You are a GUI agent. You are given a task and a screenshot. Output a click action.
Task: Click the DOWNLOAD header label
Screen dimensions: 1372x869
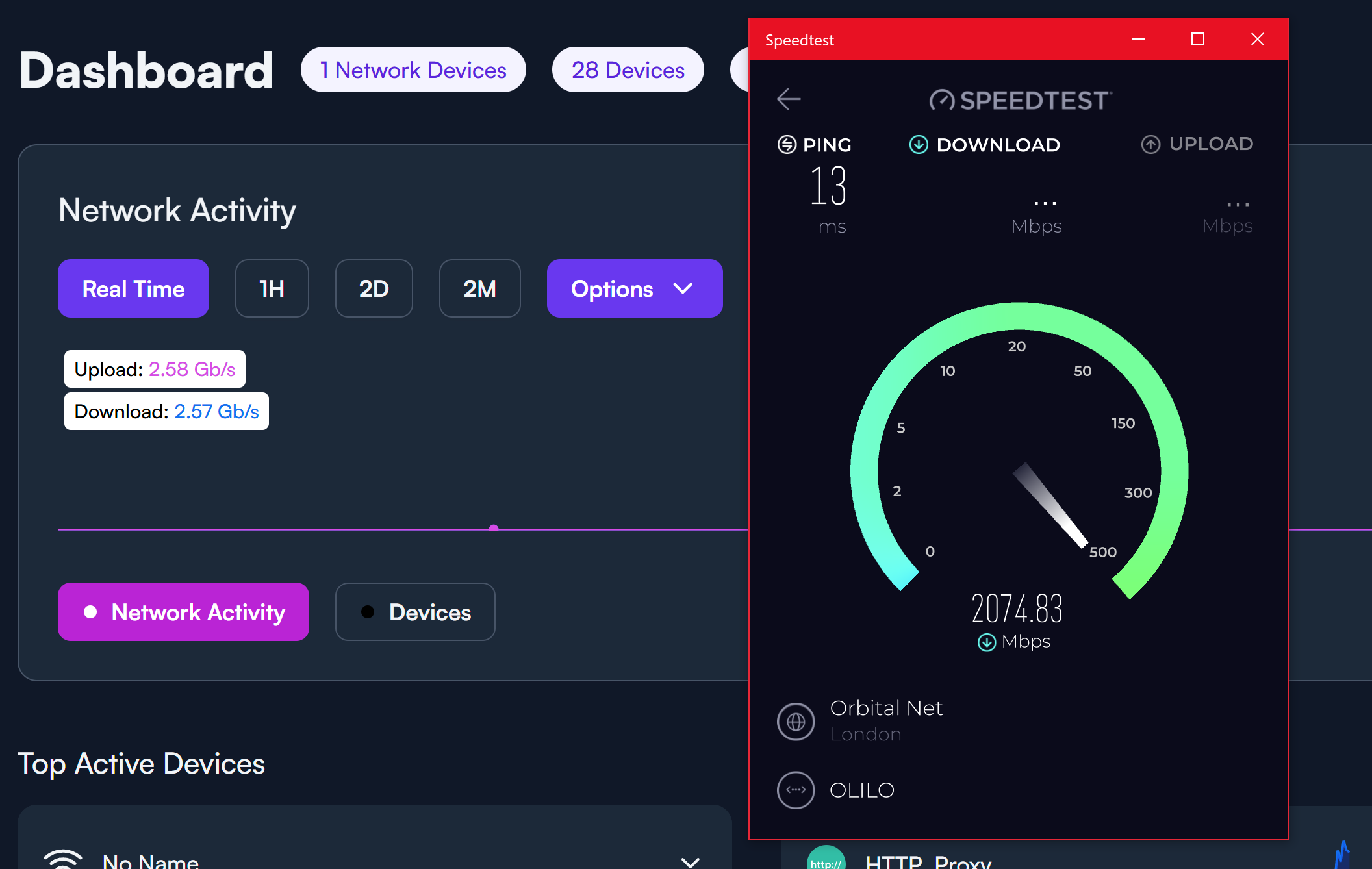tap(998, 145)
